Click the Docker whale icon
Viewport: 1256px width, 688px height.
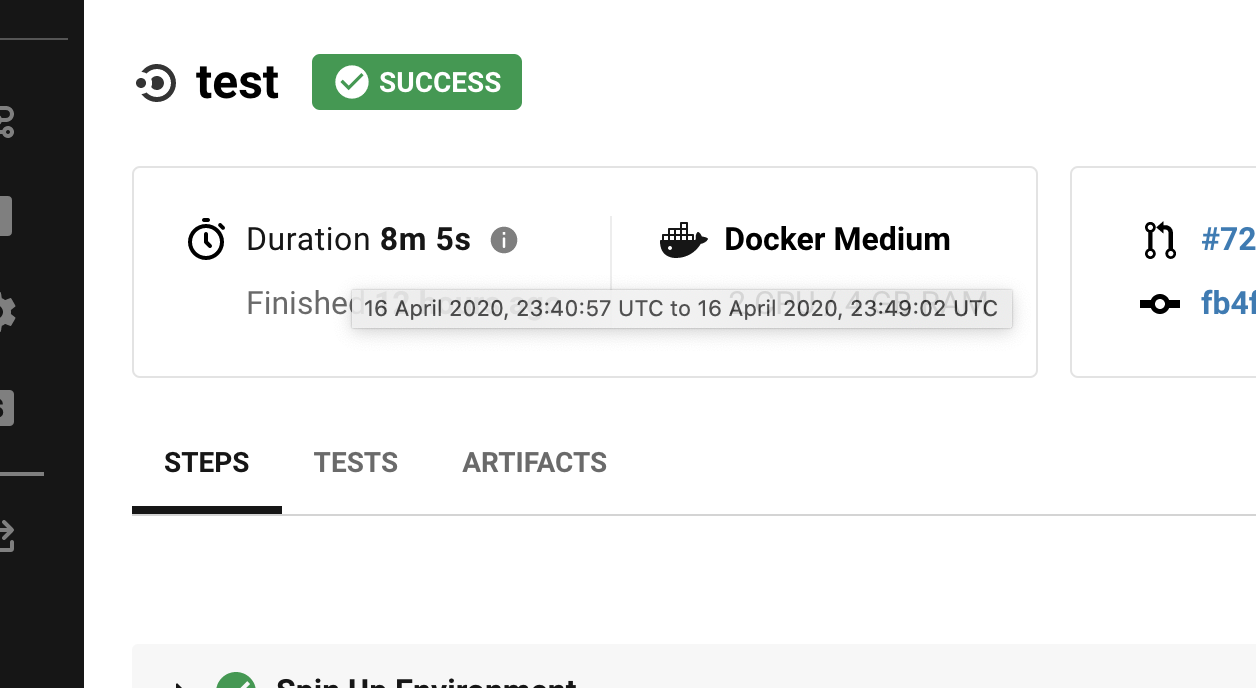tap(684, 240)
